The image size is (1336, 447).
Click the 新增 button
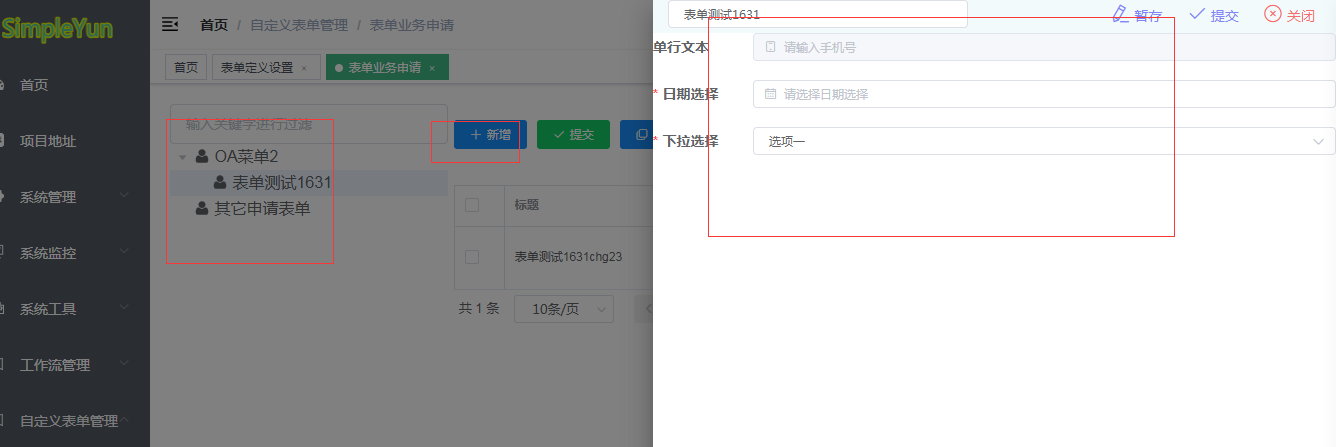(x=490, y=134)
